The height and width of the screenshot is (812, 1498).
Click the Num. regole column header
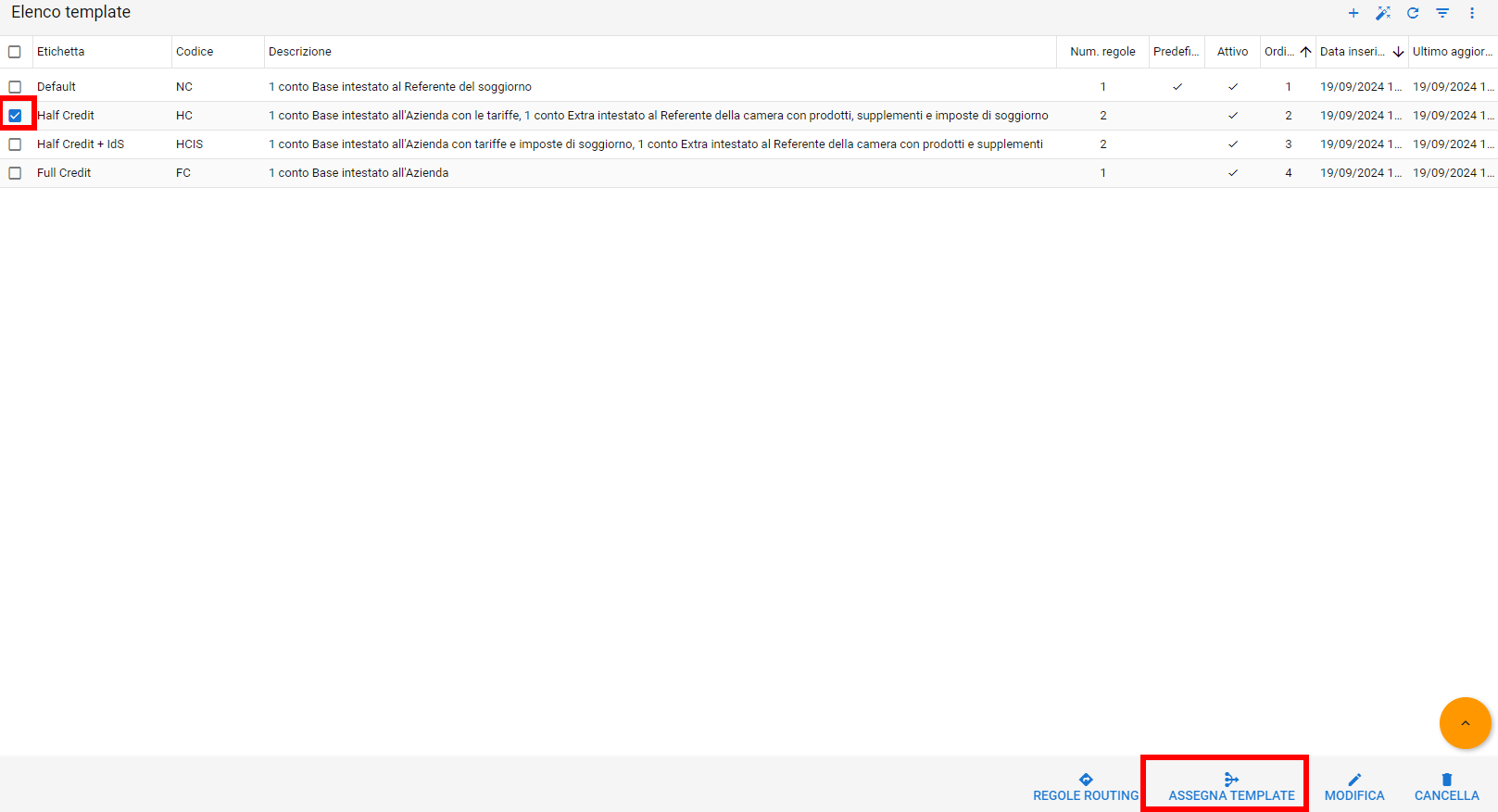click(1102, 52)
